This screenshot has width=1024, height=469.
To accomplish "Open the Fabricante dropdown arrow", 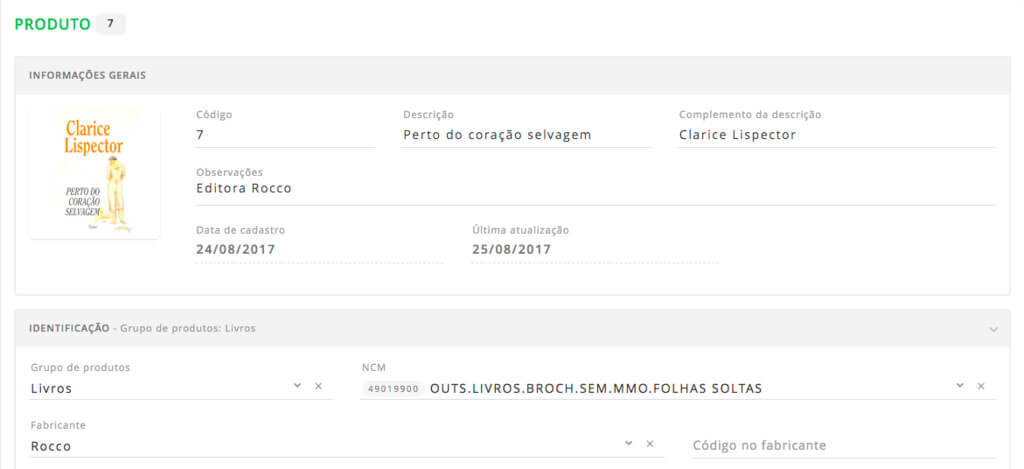I will [628, 443].
